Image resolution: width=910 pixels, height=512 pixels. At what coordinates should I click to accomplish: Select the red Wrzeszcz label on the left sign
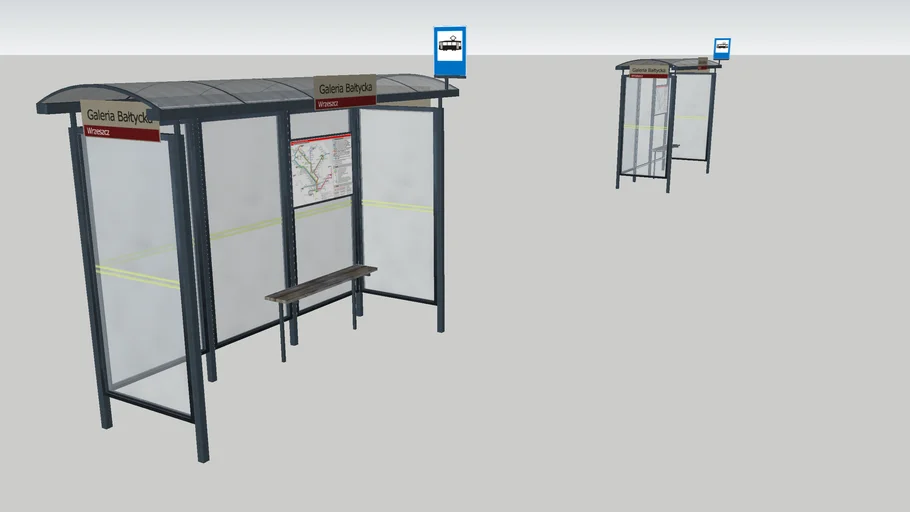[x=122, y=133]
